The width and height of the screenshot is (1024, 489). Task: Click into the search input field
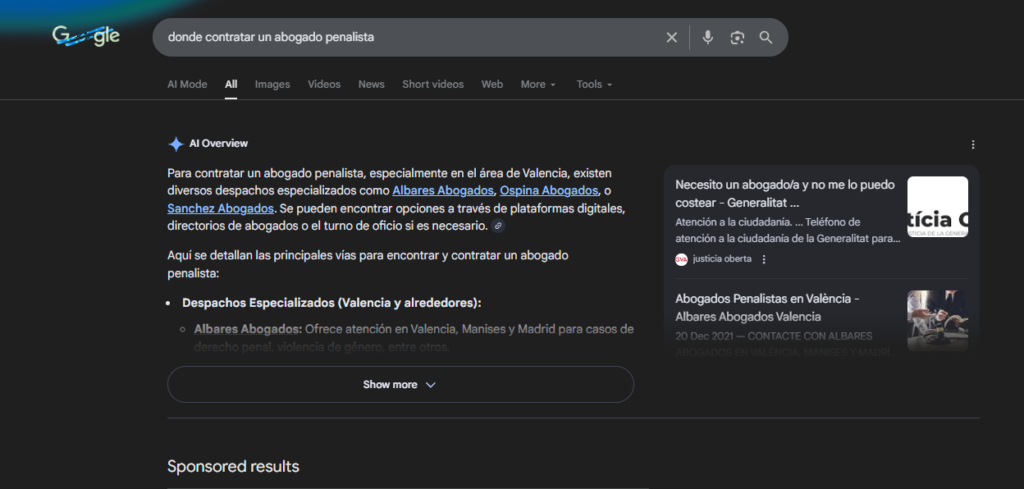pos(400,37)
